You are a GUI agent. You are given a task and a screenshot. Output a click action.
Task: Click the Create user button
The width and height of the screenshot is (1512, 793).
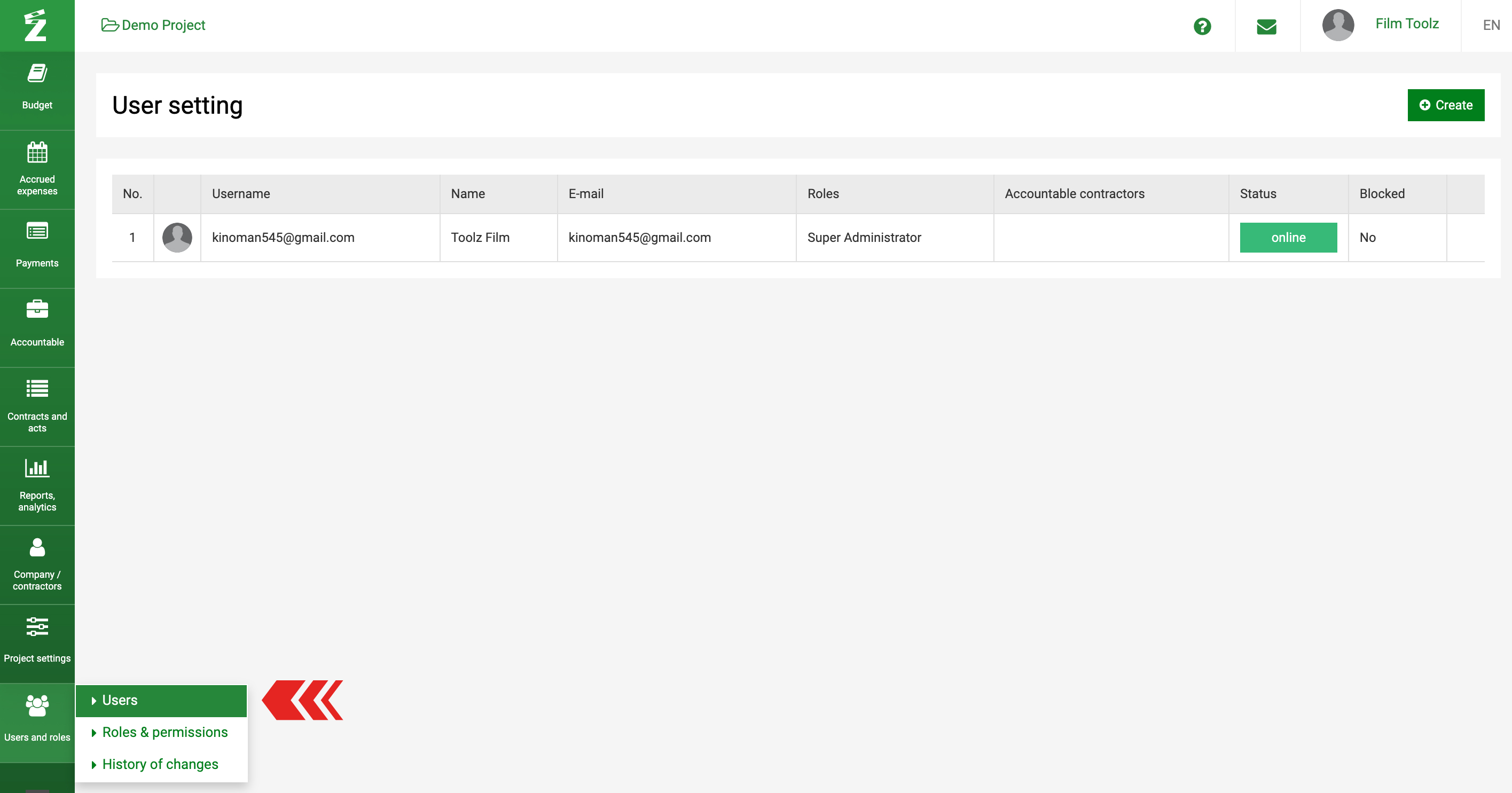pyautogui.click(x=1446, y=105)
